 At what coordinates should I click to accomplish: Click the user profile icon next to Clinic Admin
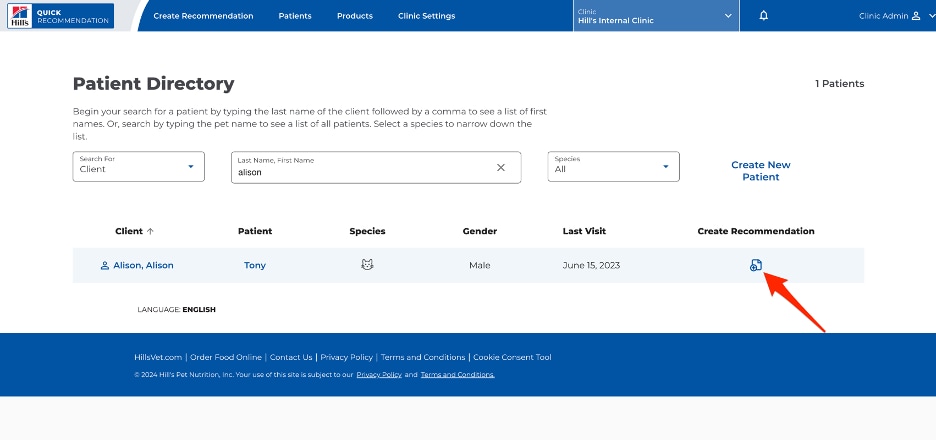(x=916, y=16)
